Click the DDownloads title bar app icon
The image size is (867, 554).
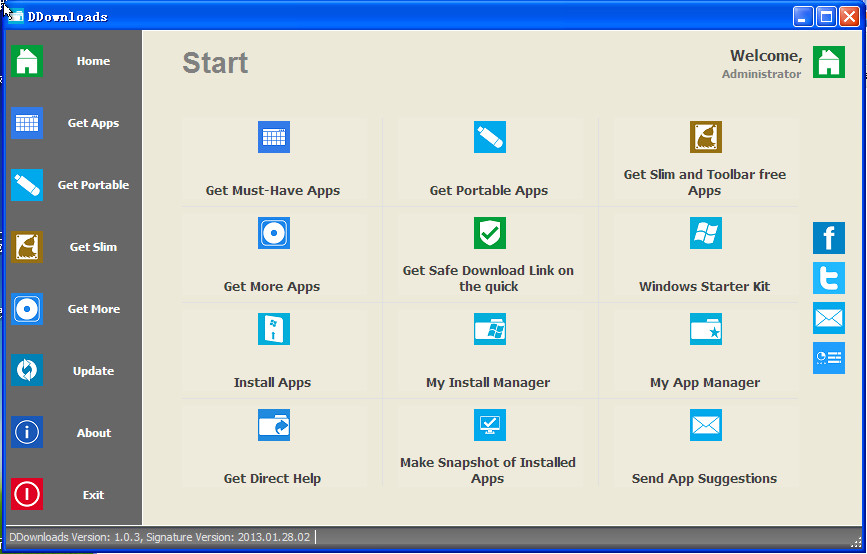click(15, 16)
